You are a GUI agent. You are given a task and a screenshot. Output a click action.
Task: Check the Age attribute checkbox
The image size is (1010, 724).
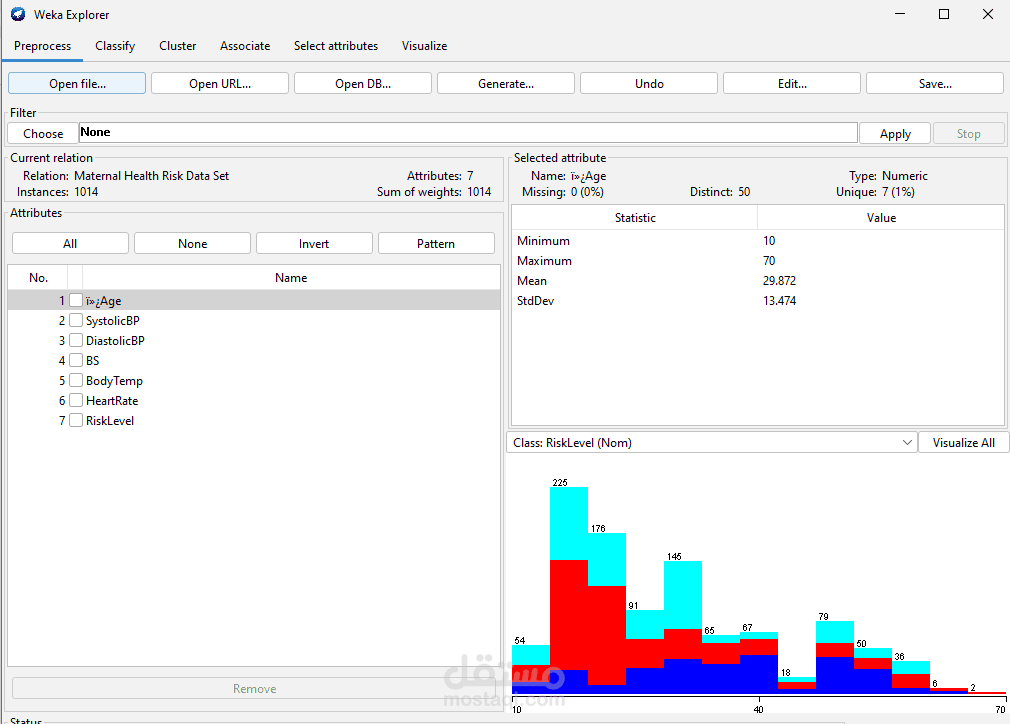click(x=76, y=300)
